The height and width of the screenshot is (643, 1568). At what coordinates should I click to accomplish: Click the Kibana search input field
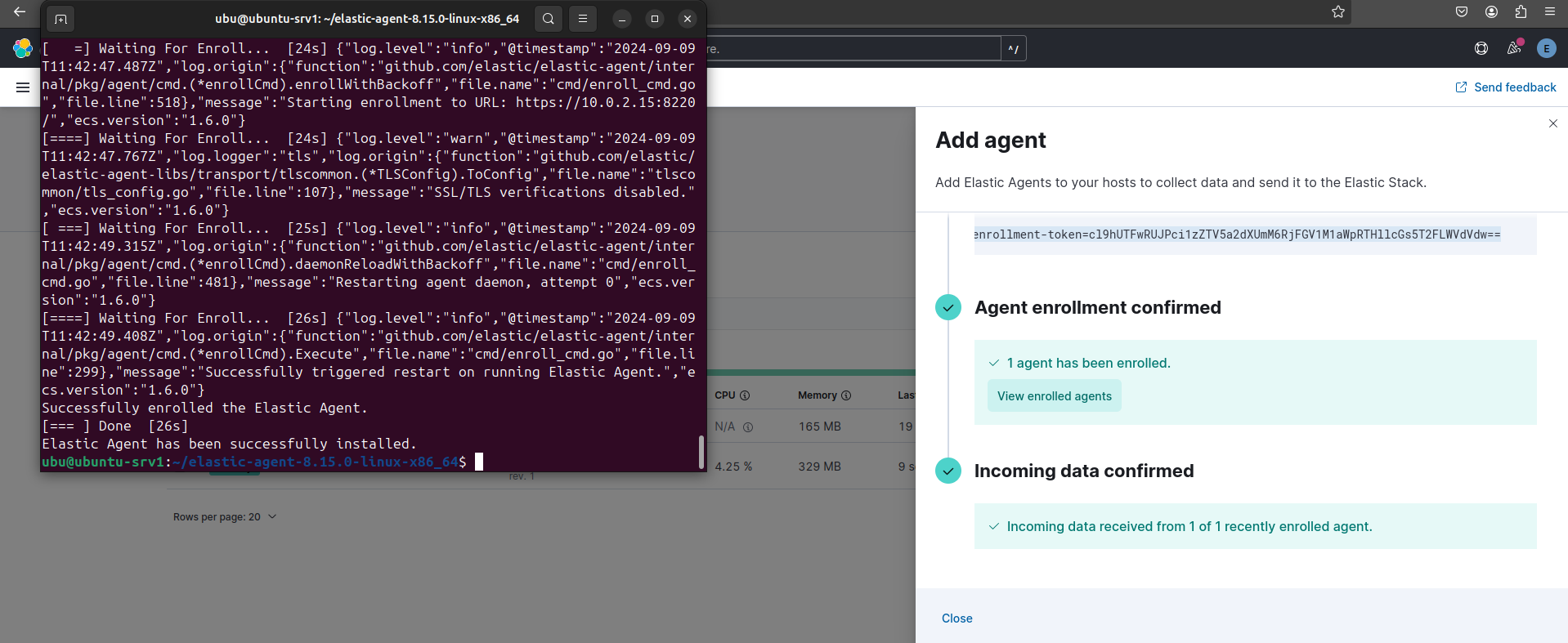(x=853, y=49)
